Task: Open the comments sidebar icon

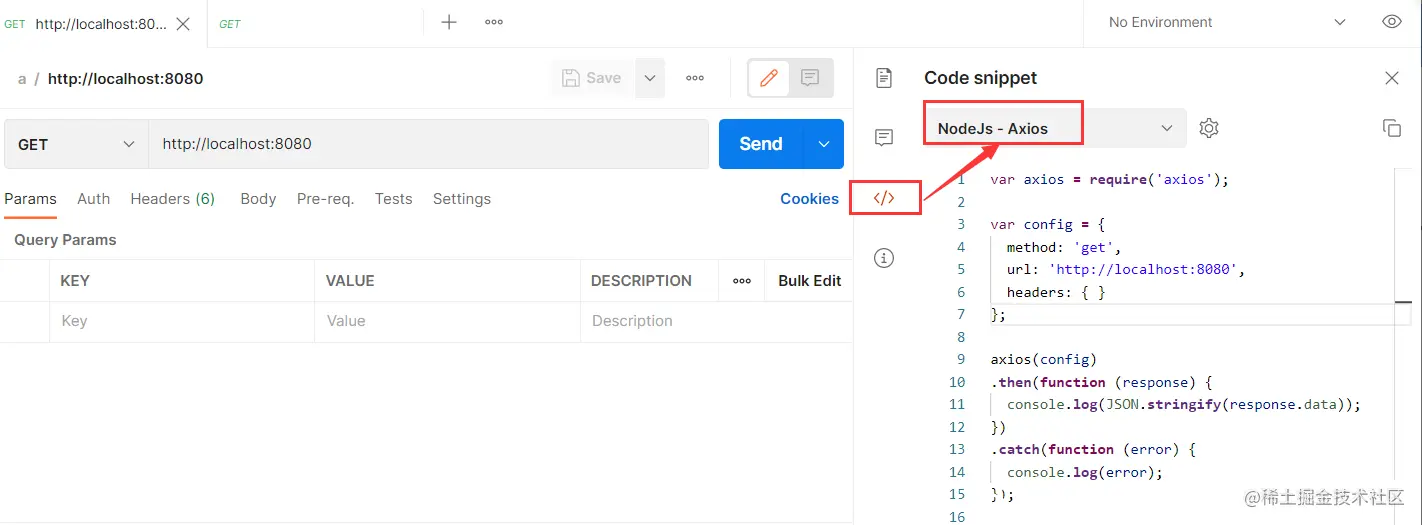Action: [884, 138]
